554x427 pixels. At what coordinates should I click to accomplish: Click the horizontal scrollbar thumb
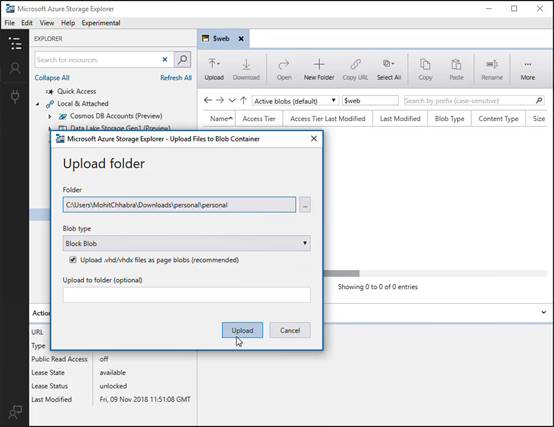point(341,273)
